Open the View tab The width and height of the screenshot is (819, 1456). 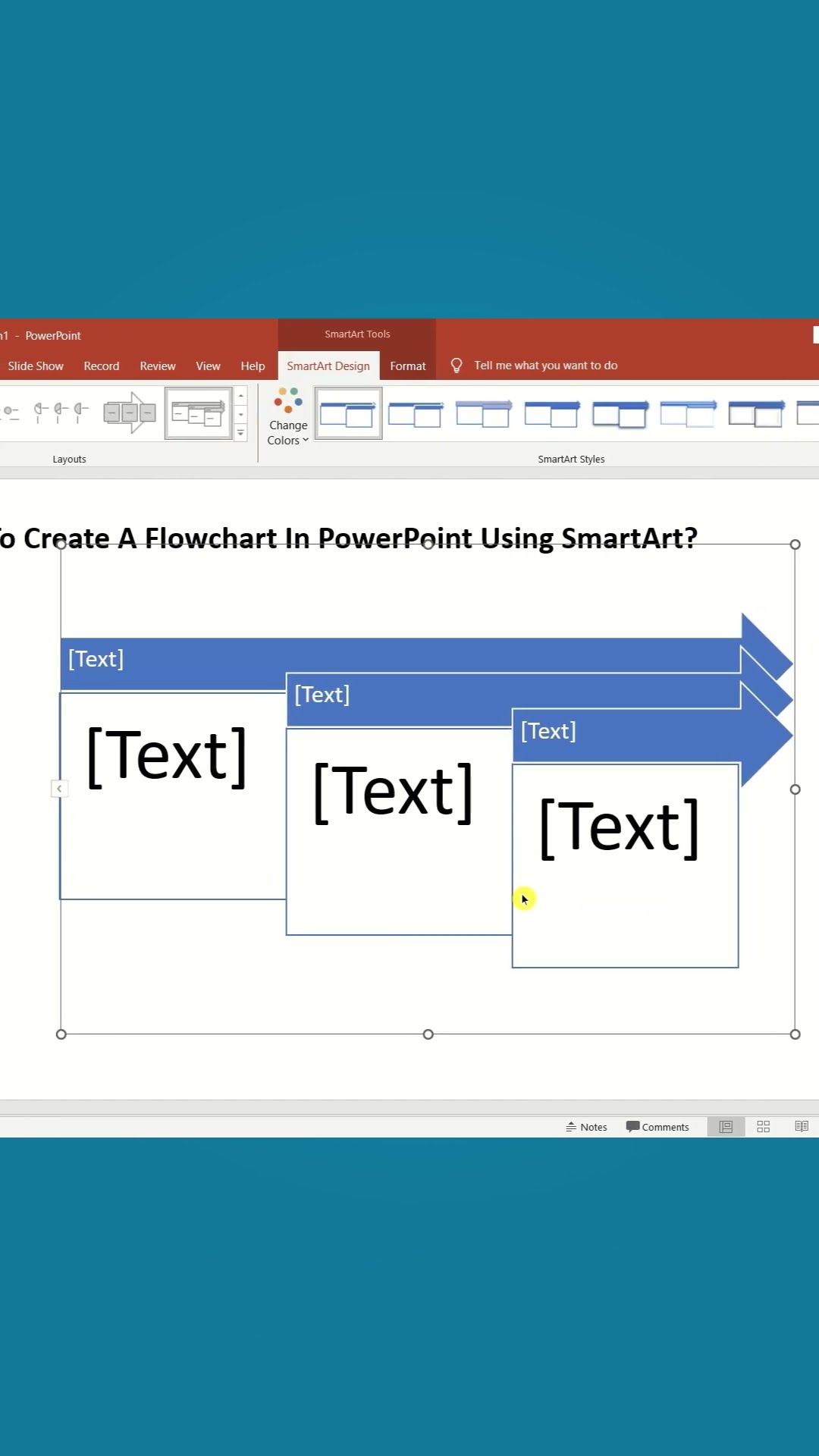pyautogui.click(x=208, y=366)
